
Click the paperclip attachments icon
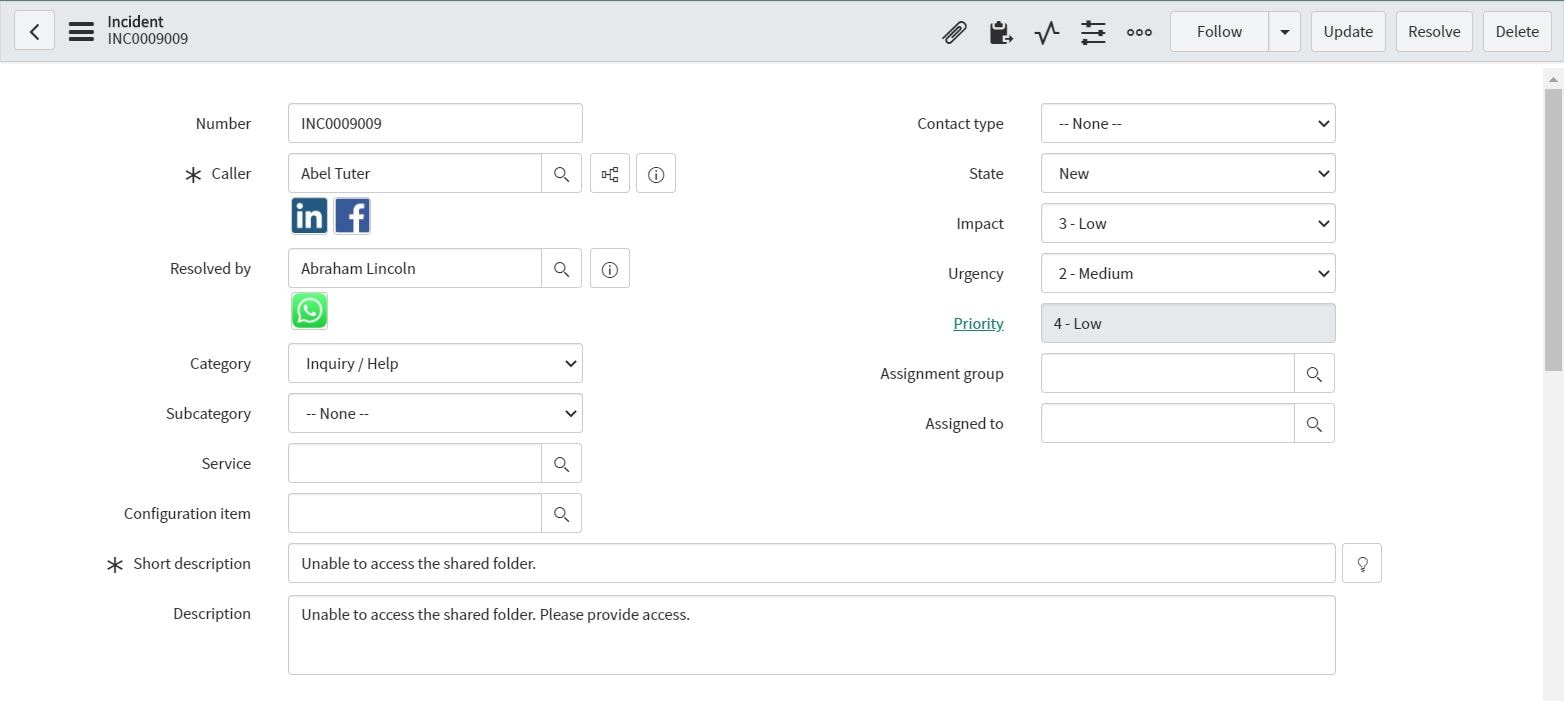click(x=954, y=32)
